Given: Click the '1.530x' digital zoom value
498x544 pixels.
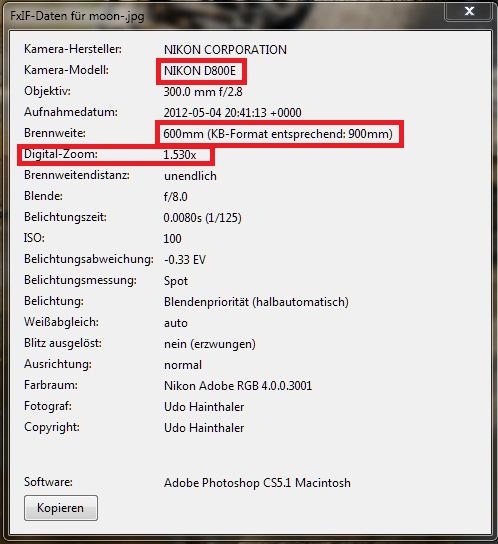Looking at the screenshot, I should click(x=180, y=155).
